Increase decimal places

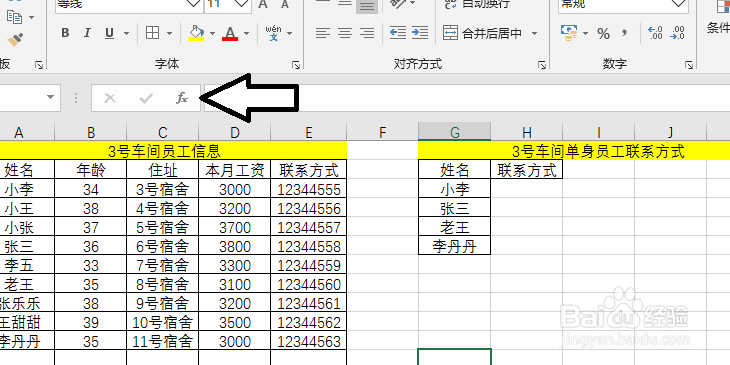pos(656,33)
